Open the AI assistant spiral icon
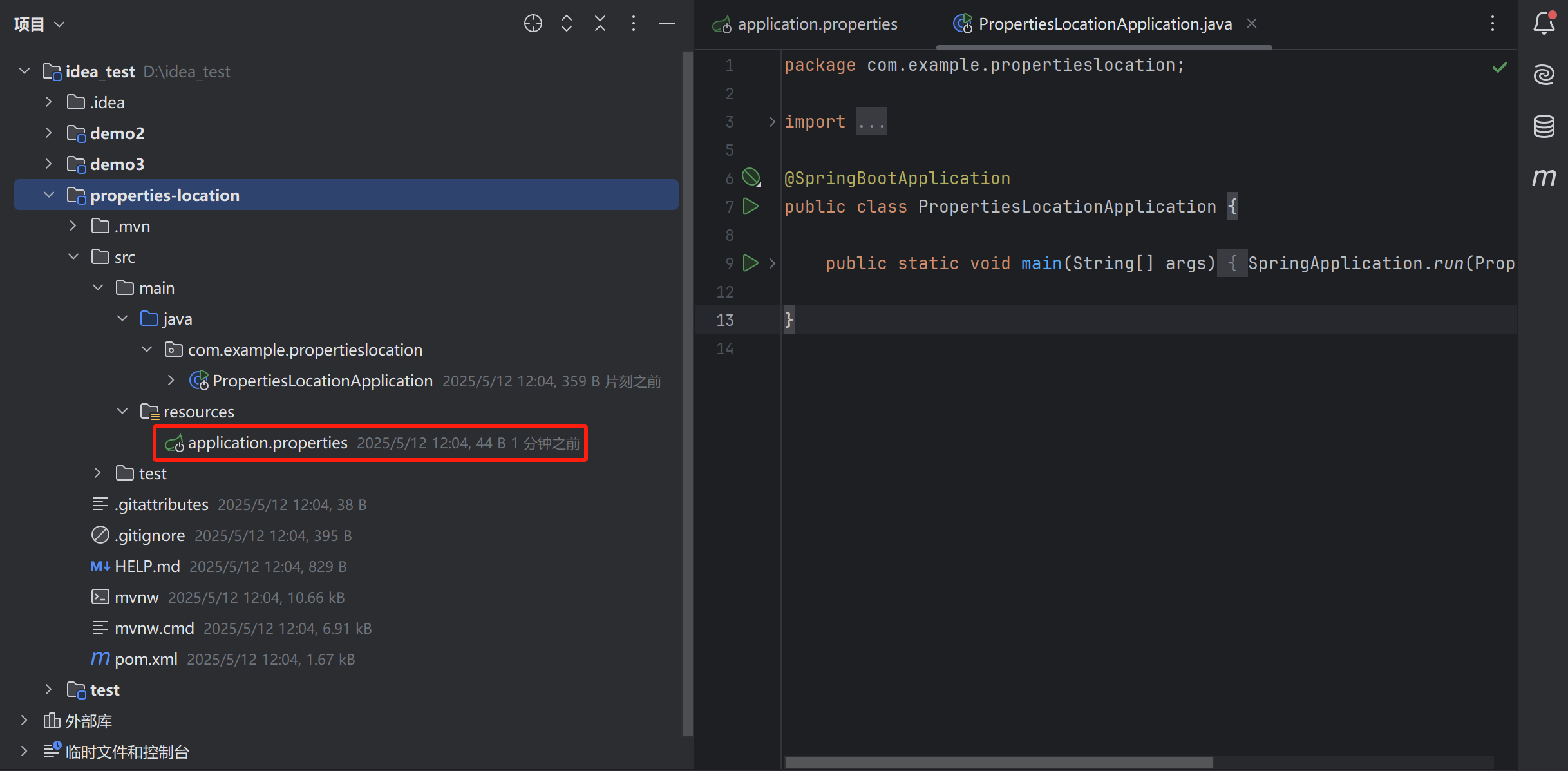This screenshot has height=771, width=1568. 1544,75
